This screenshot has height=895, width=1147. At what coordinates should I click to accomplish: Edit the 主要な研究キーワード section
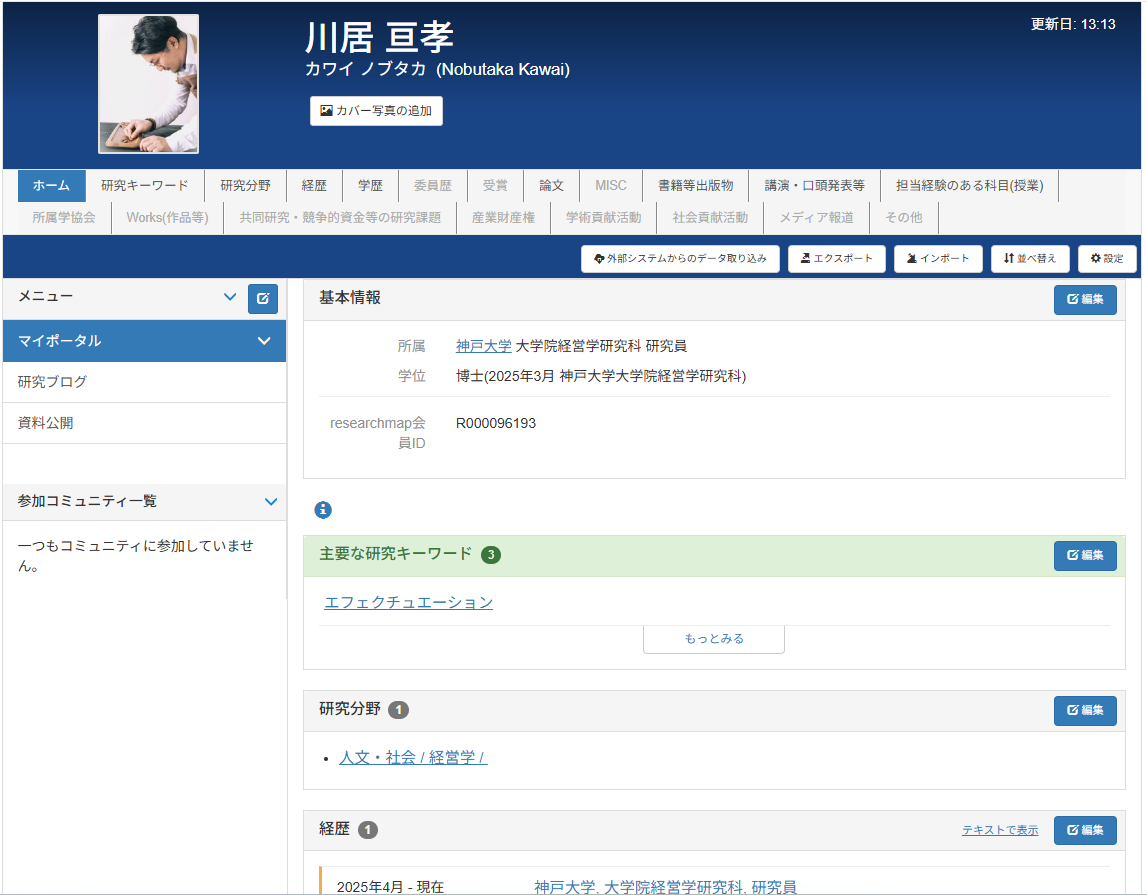[x=1085, y=556]
